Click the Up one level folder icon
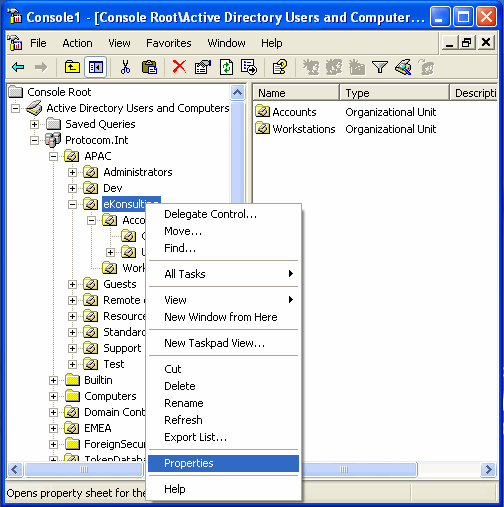This screenshot has width=504, height=507. tap(72, 67)
